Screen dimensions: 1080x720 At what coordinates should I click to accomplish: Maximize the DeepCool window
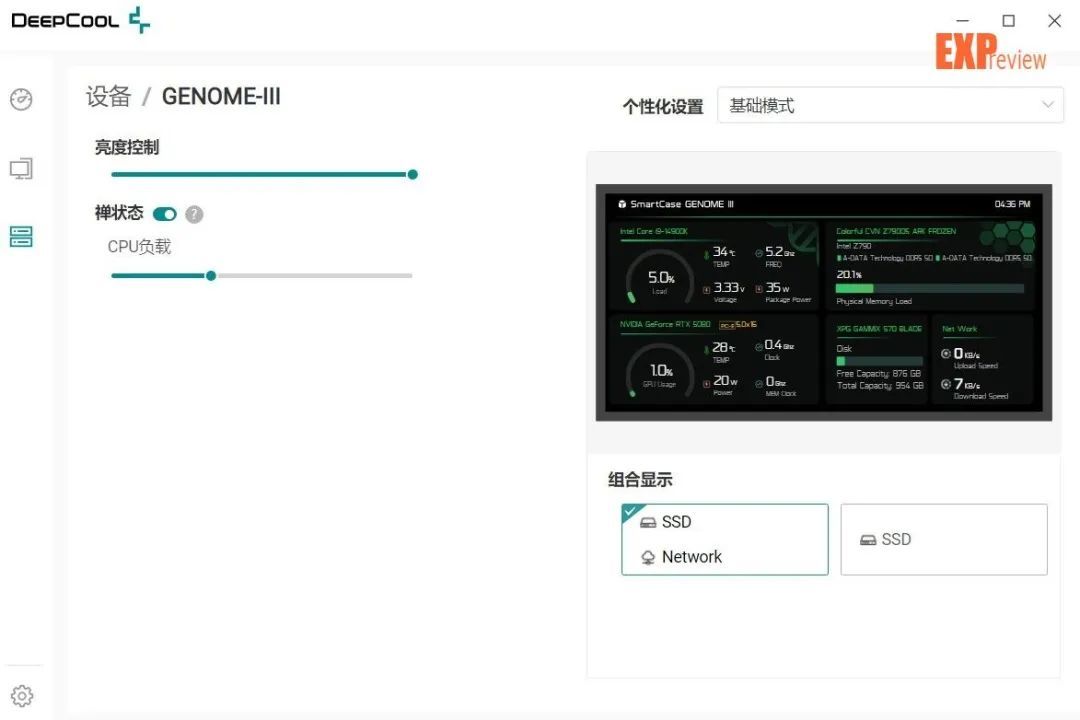pyautogui.click(x=1008, y=21)
